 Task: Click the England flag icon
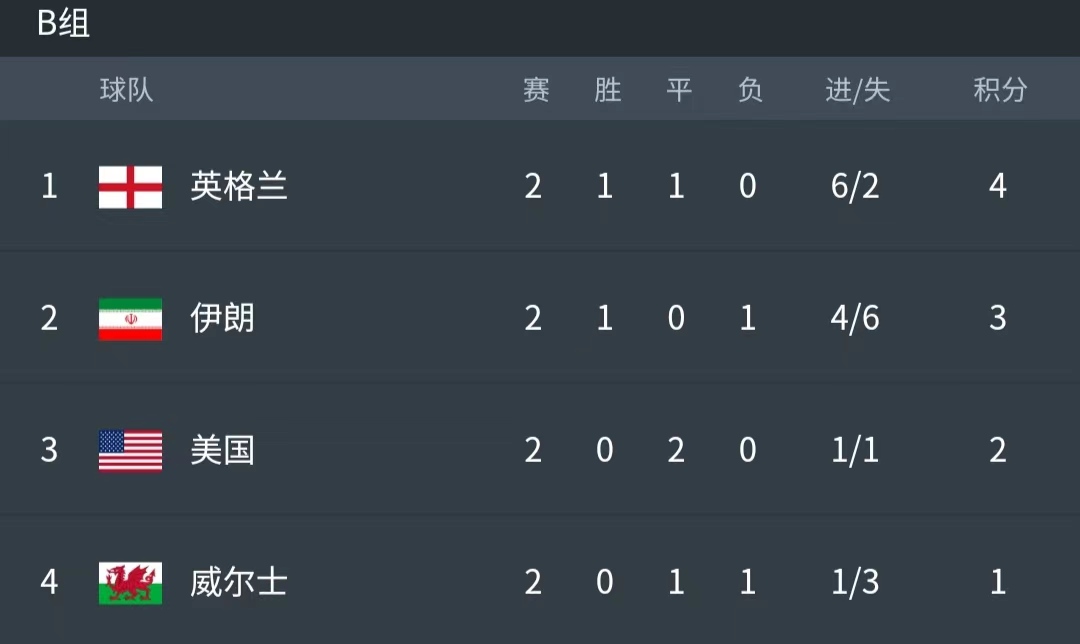click(129, 187)
